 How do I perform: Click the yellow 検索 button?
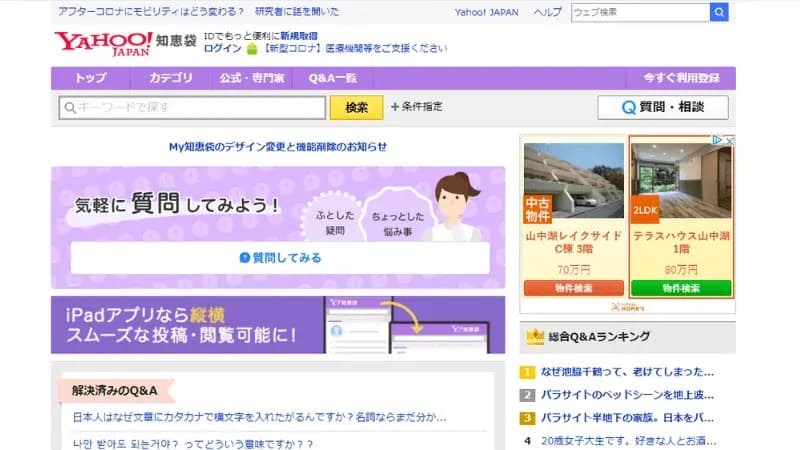356,107
